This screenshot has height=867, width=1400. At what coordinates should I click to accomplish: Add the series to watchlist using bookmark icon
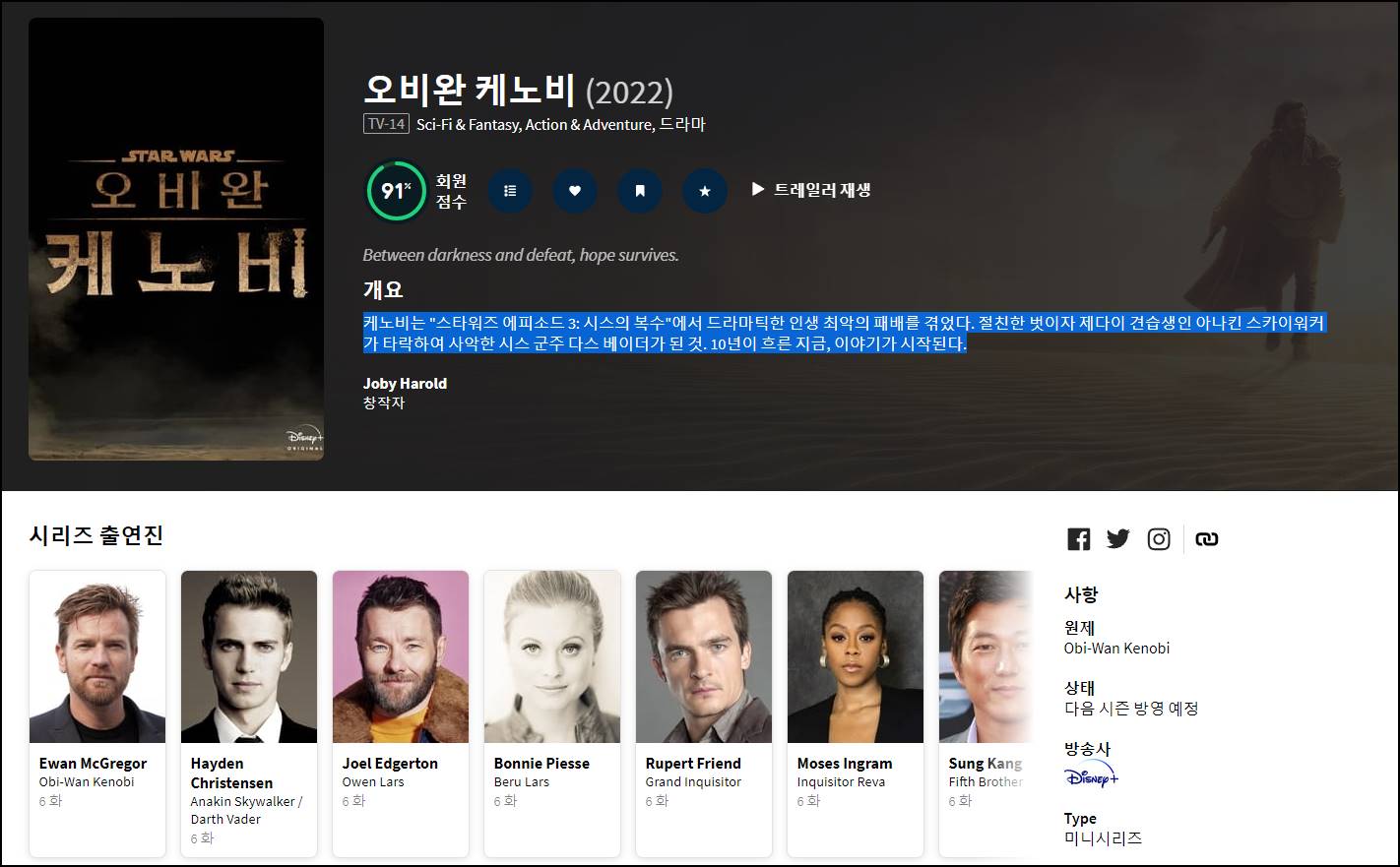point(640,191)
